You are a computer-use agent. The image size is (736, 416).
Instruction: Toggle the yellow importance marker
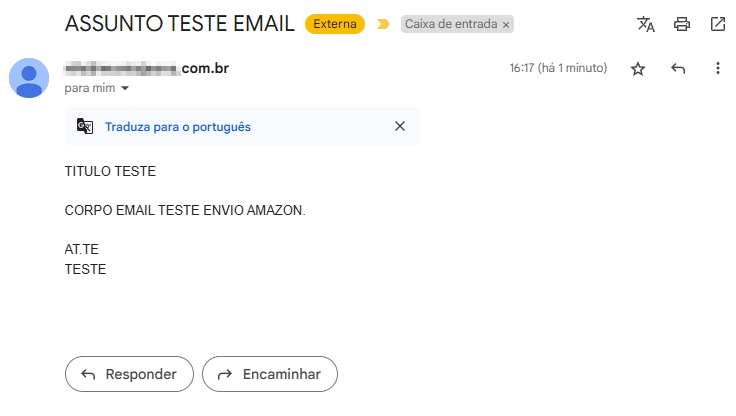[x=382, y=24]
